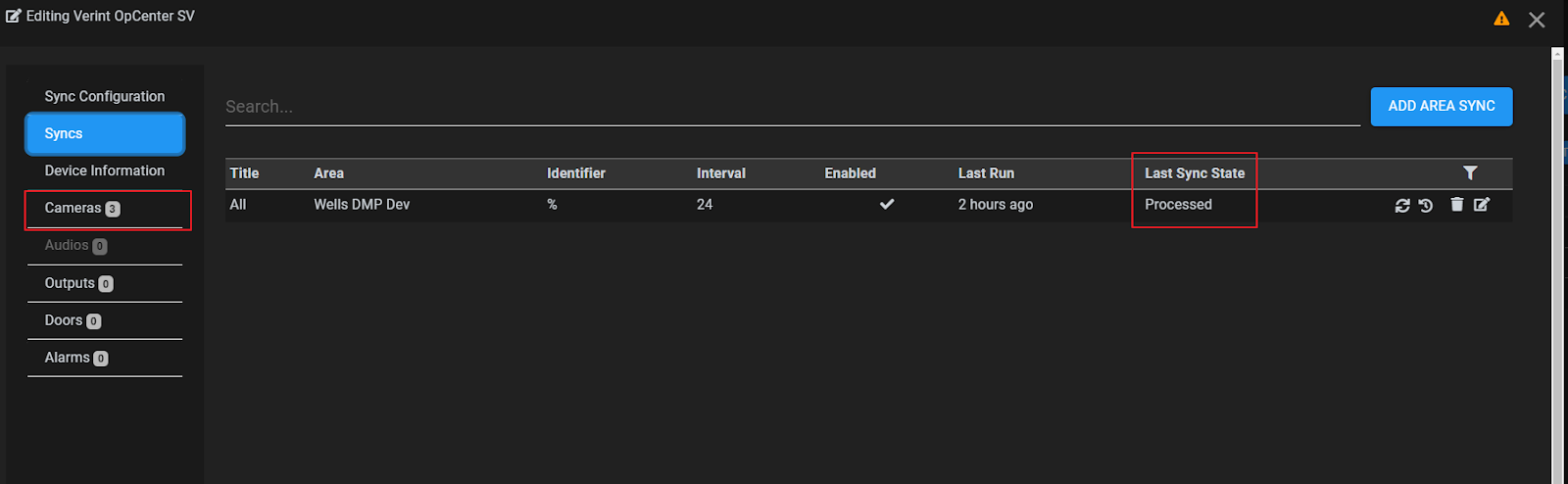The width and height of the screenshot is (1568, 484).
Task: Click the ADD AREA SYNC button
Action: point(1442,106)
